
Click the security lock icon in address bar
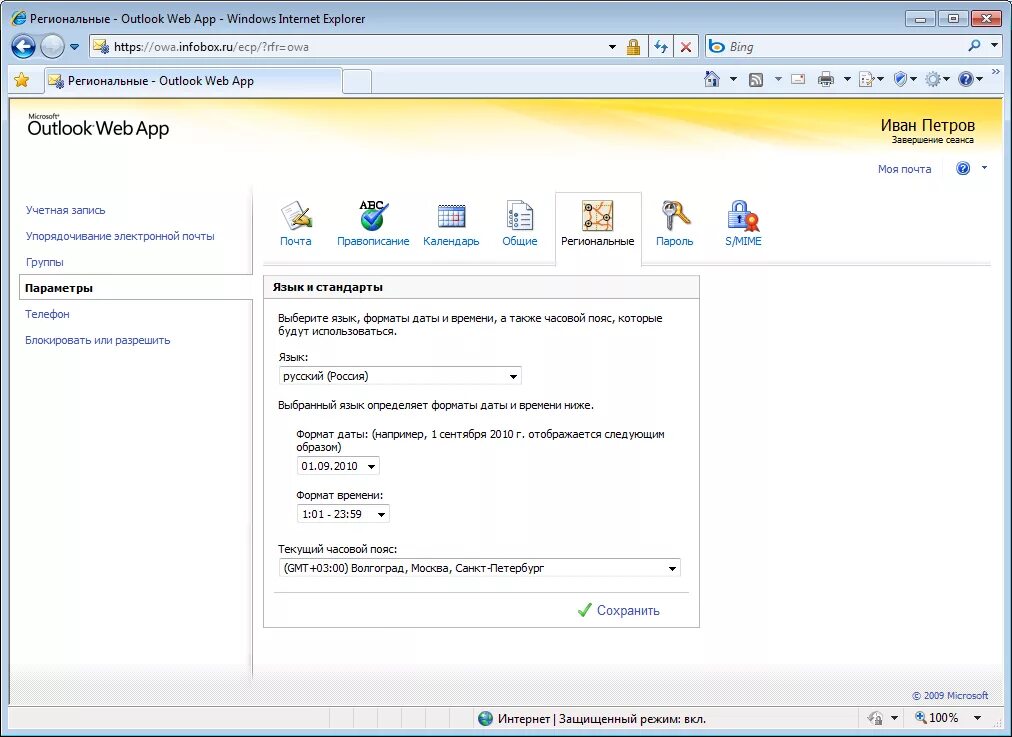click(x=633, y=46)
